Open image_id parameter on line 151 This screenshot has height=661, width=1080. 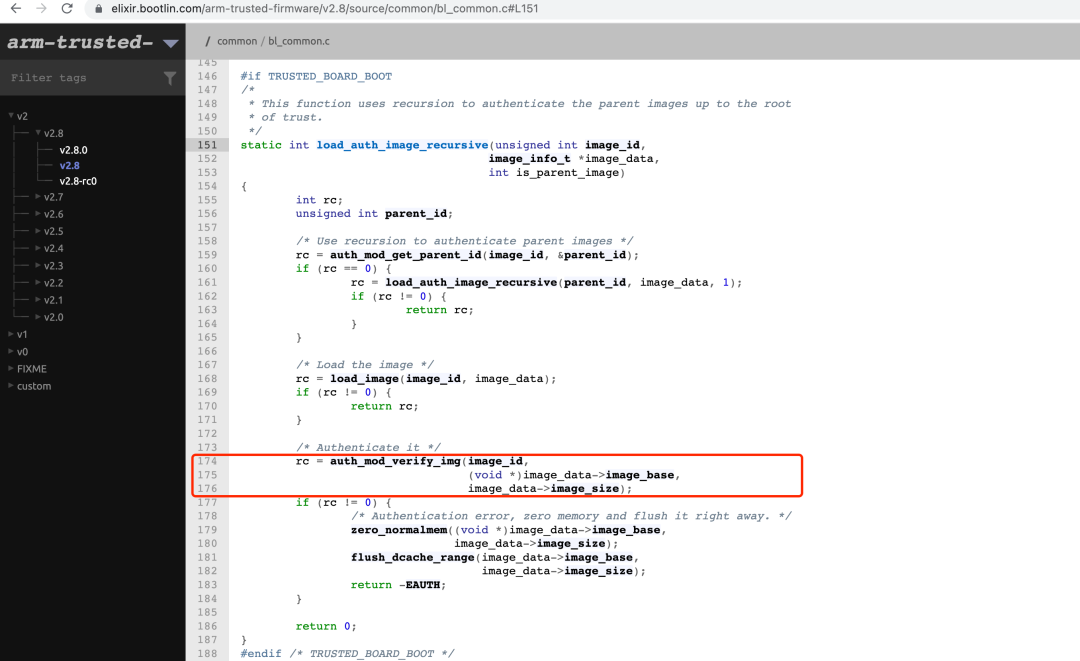[612, 145]
